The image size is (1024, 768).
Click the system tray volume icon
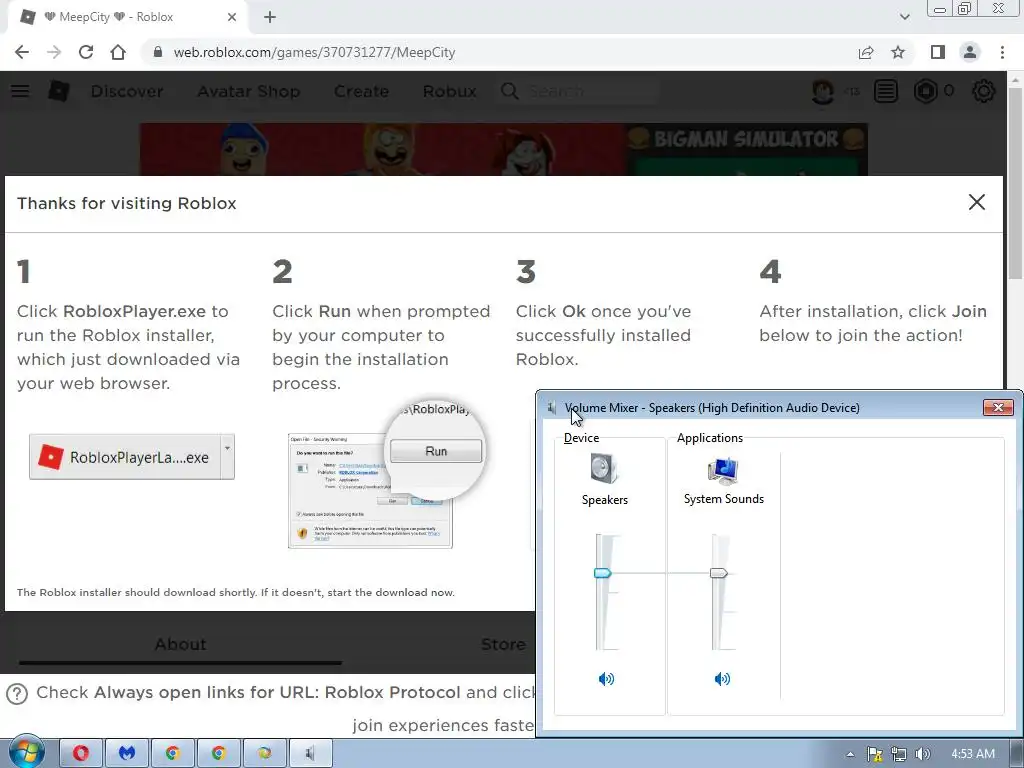923,754
